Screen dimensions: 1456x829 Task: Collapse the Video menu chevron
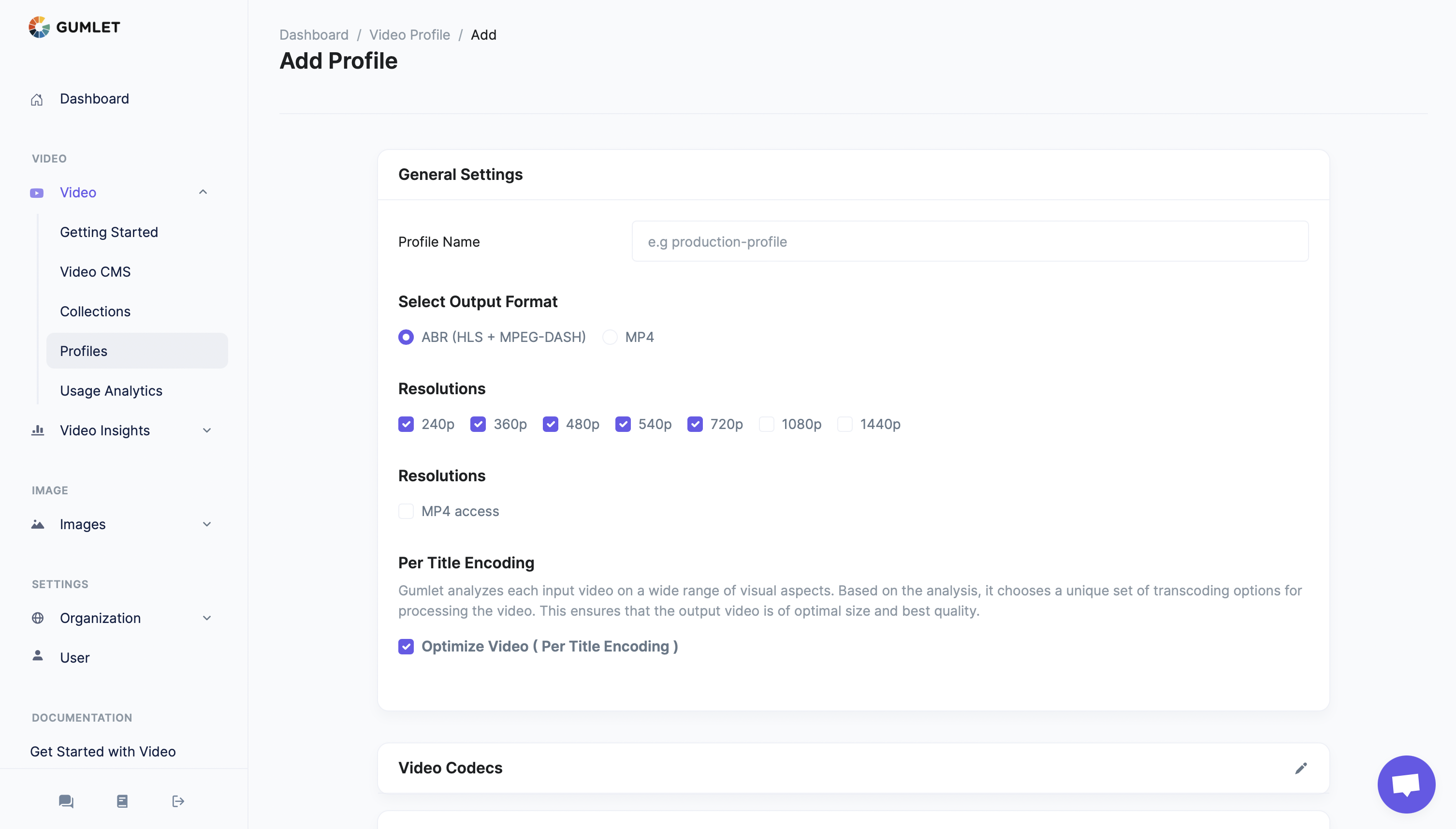click(x=203, y=192)
